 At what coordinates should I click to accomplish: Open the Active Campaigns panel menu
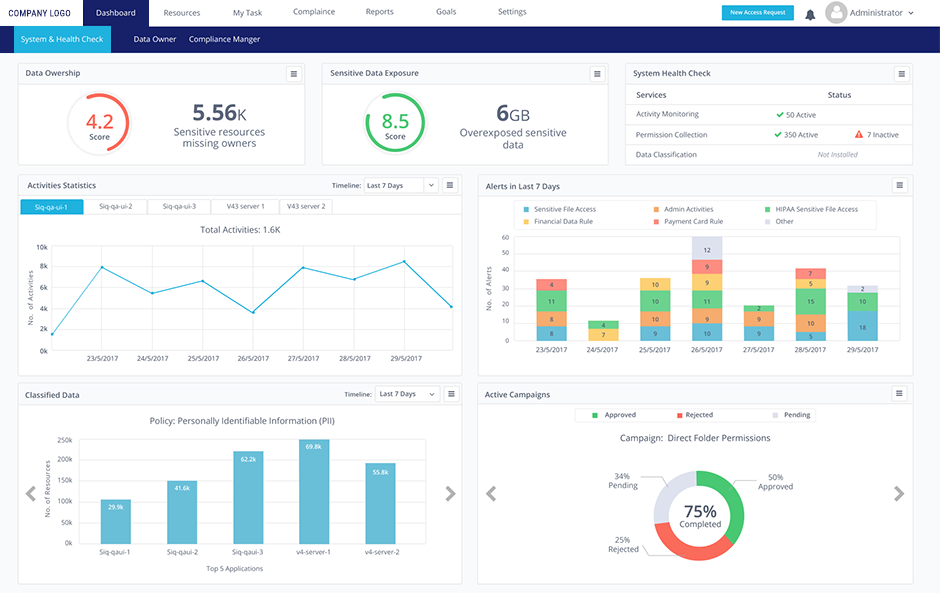coord(899,394)
